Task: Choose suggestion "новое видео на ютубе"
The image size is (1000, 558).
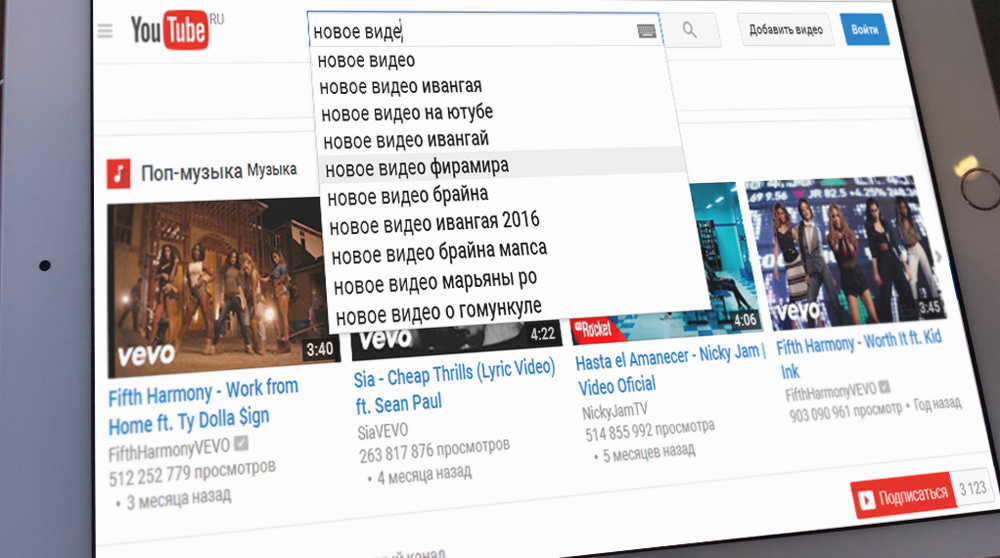Action: click(x=407, y=112)
